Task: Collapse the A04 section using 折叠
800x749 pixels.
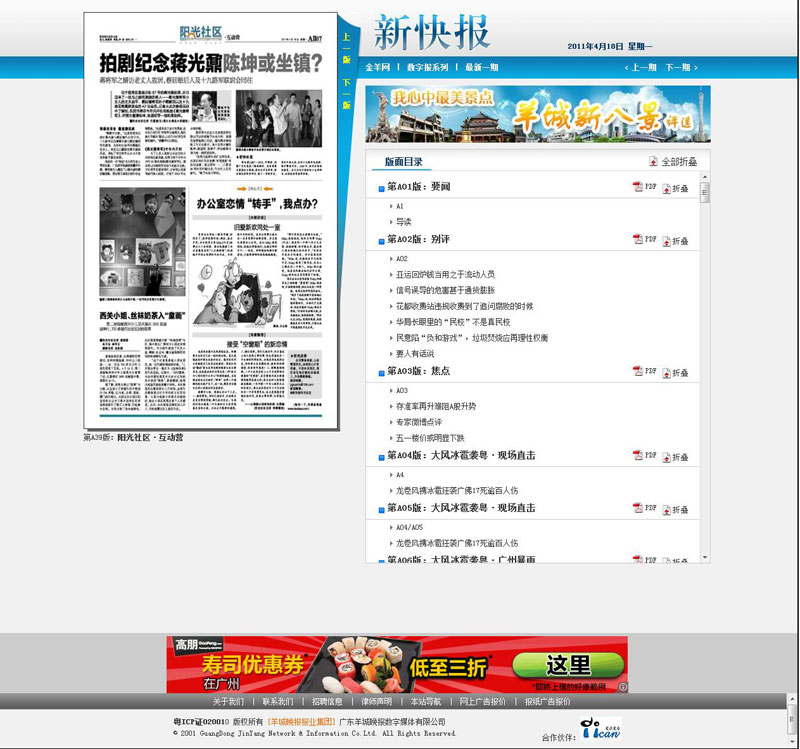Action: [676, 457]
